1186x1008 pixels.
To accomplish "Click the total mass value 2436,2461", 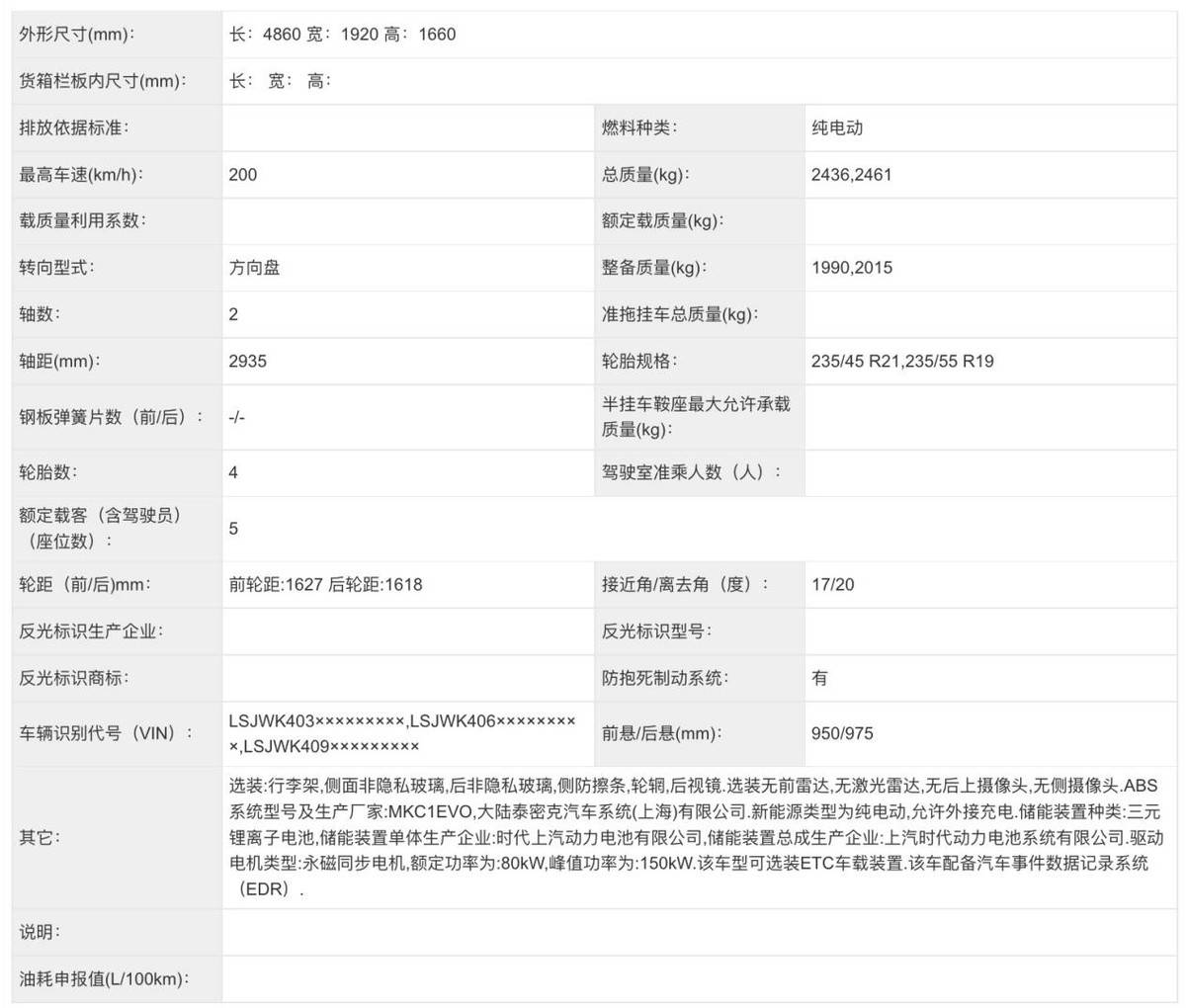I will click(x=851, y=175).
